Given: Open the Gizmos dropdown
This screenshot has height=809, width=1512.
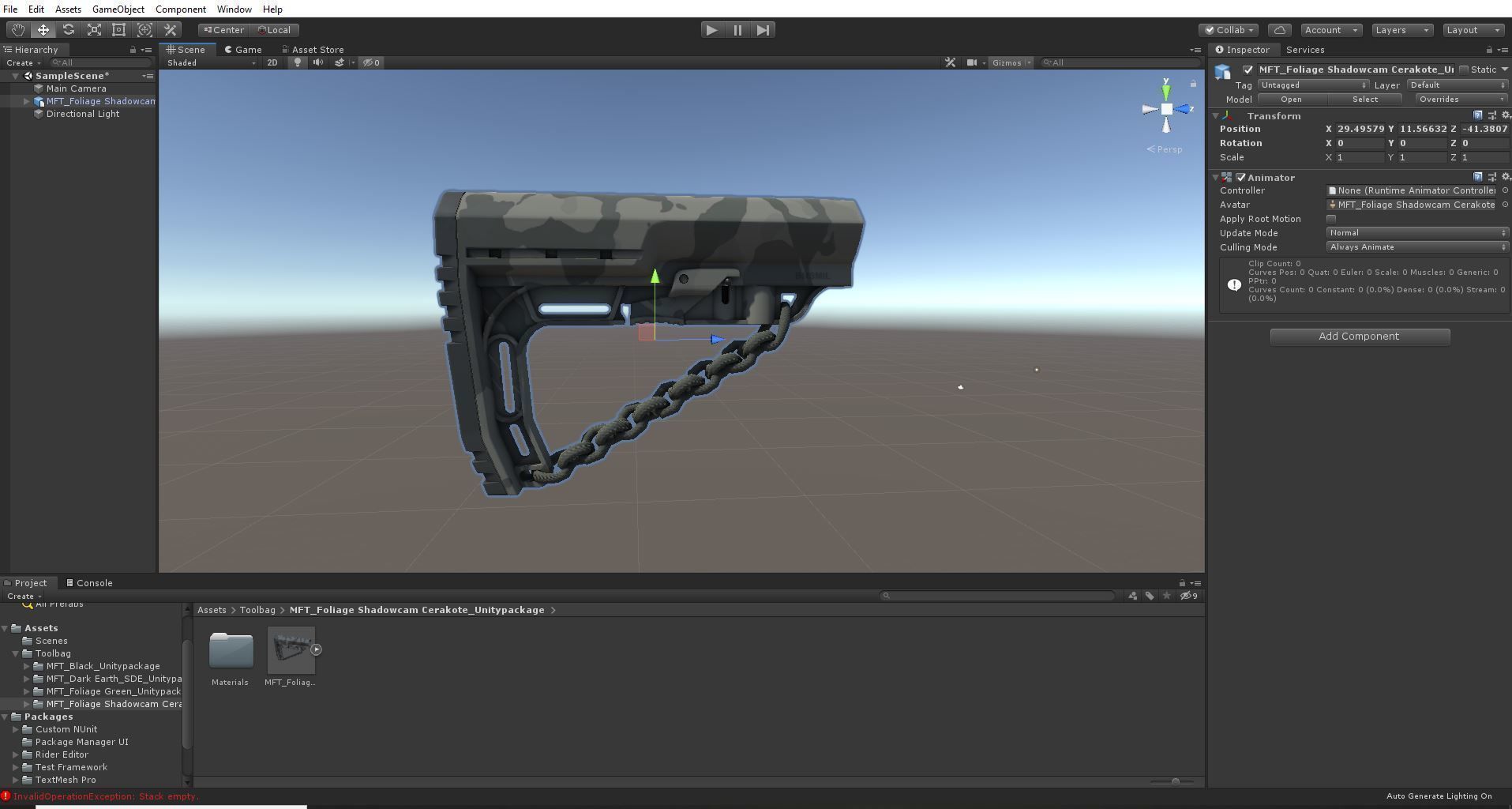Looking at the screenshot, I should (1011, 62).
